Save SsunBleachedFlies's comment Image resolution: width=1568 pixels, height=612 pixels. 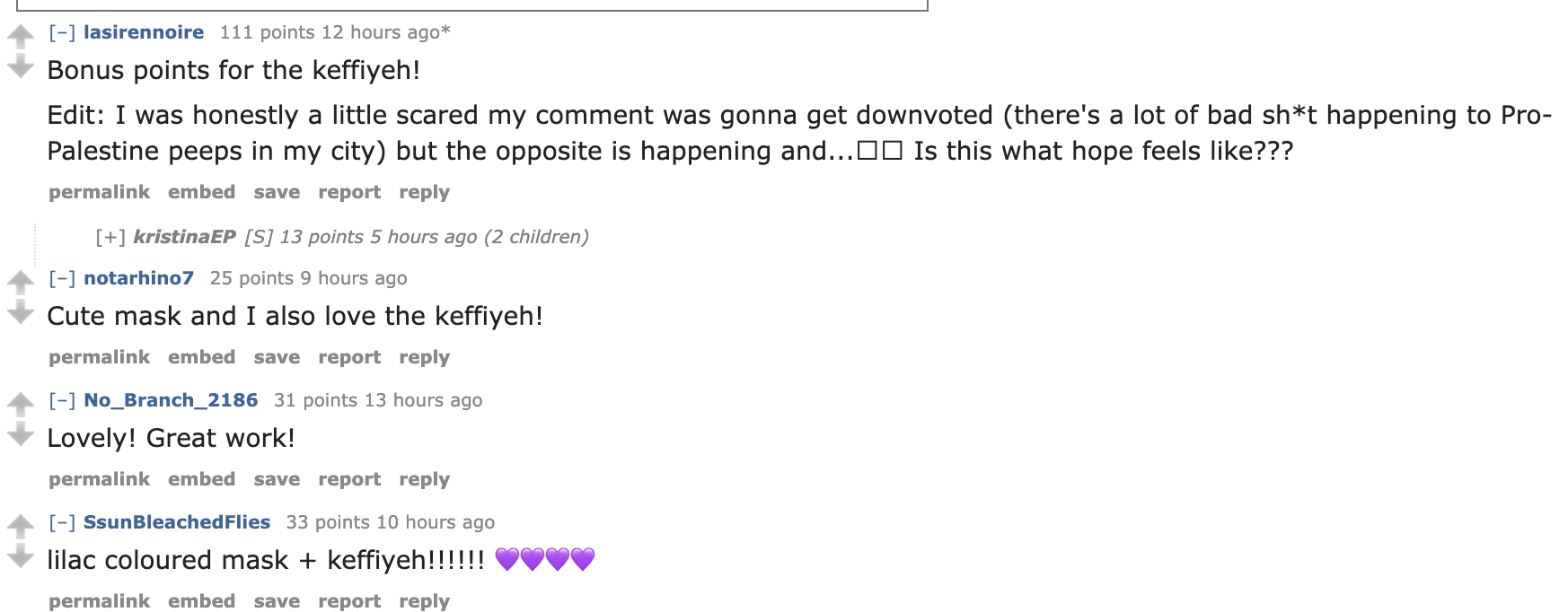(x=277, y=601)
